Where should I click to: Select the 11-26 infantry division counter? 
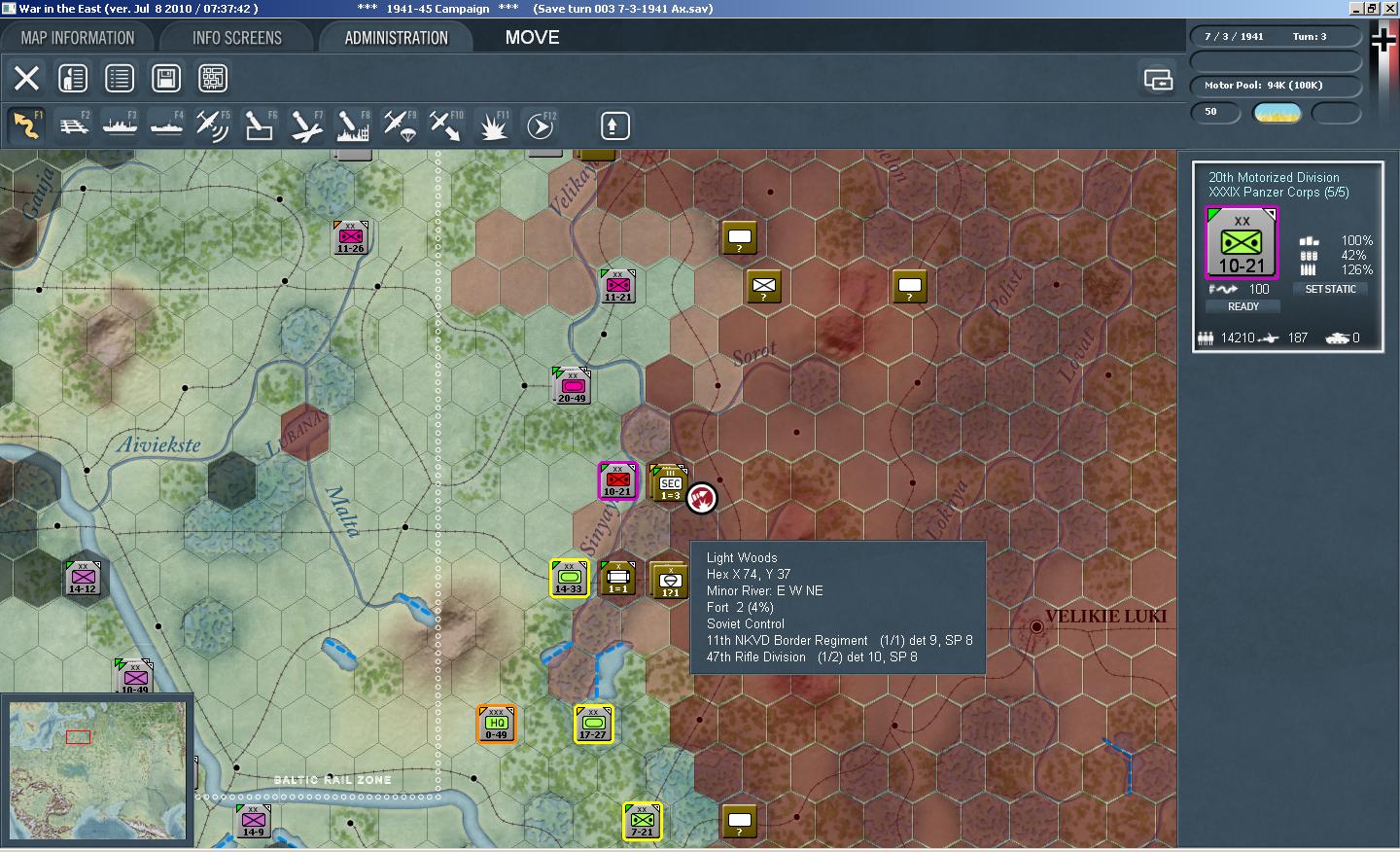click(350, 237)
